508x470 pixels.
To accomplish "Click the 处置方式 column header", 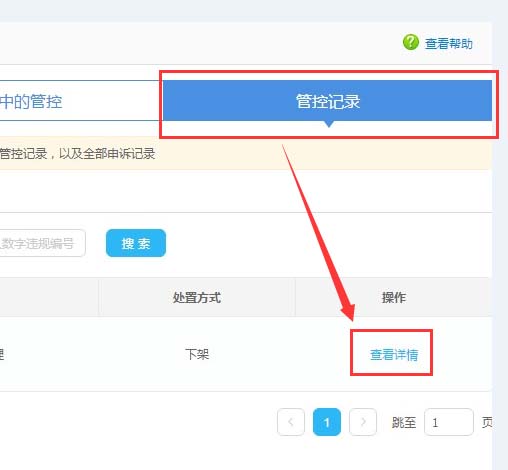I will 197,297.
